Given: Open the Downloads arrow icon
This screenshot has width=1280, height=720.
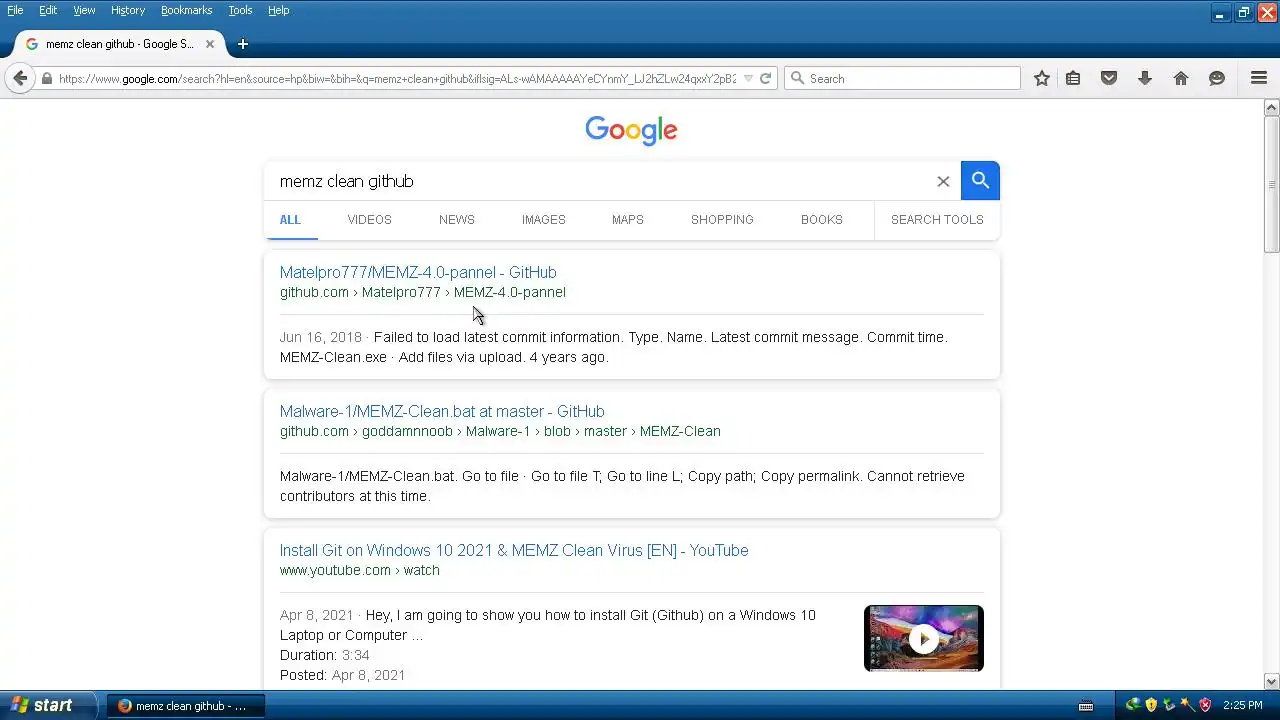Looking at the screenshot, I should click(x=1145, y=78).
